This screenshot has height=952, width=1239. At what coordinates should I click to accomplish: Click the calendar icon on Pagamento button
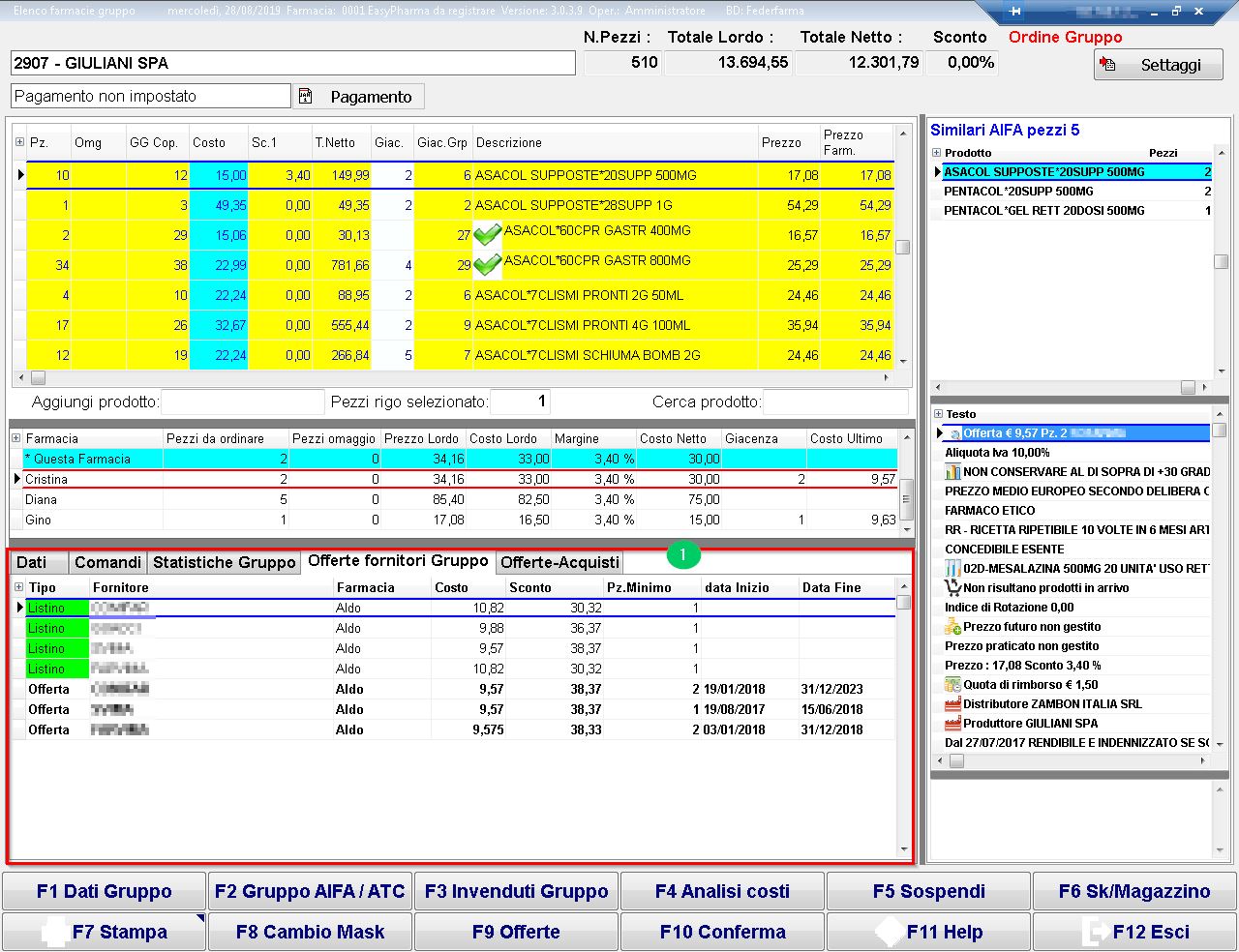coord(306,97)
